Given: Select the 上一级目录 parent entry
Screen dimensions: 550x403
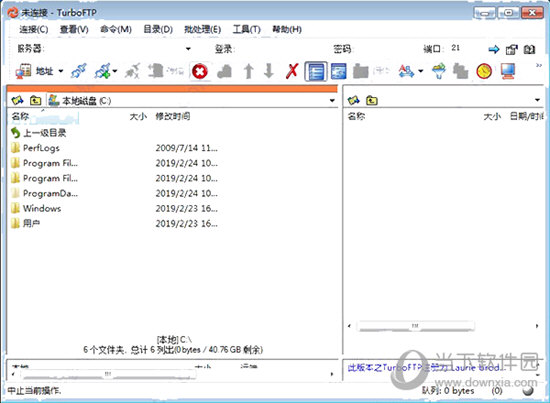Looking at the screenshot, I should click(39, 133).
